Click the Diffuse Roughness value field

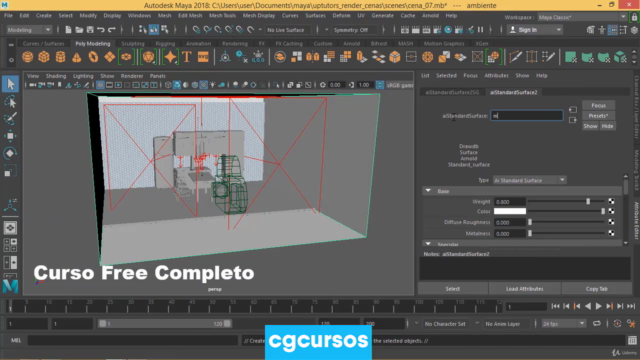(x=510, y=222)
